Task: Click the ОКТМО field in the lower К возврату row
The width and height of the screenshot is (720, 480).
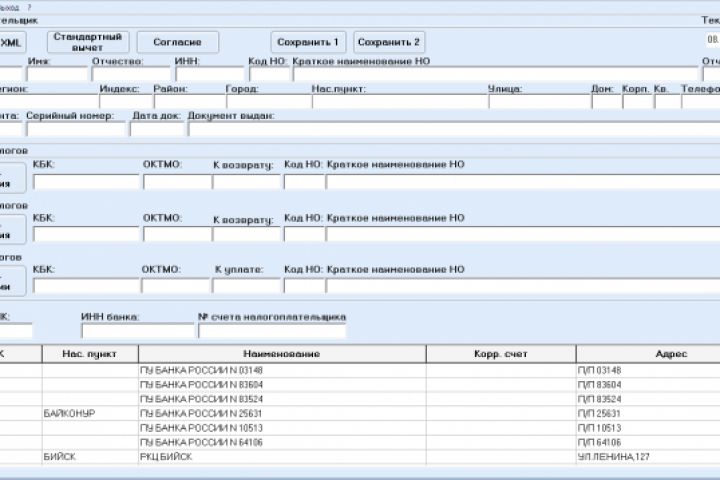Action: click(177, 234)
